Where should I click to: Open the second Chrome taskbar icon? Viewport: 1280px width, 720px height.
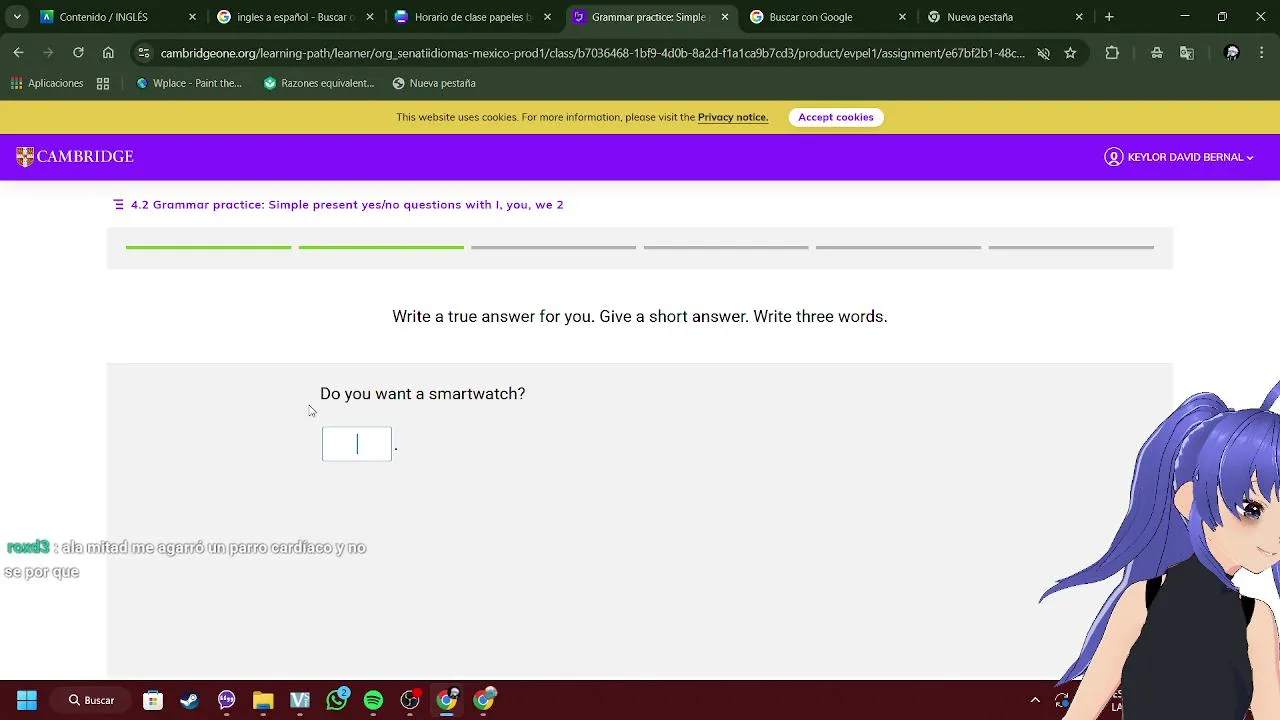[484, 700]
